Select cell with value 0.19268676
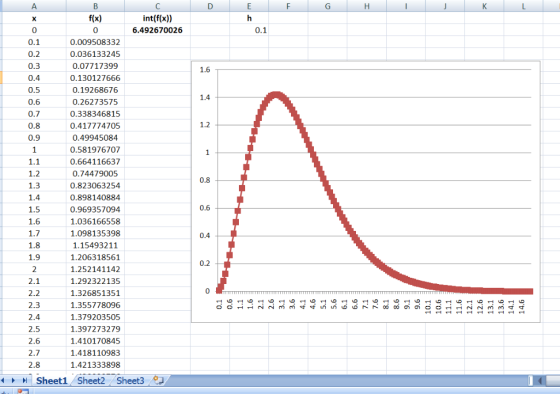560x394 pixels. [x=95, y=90]
